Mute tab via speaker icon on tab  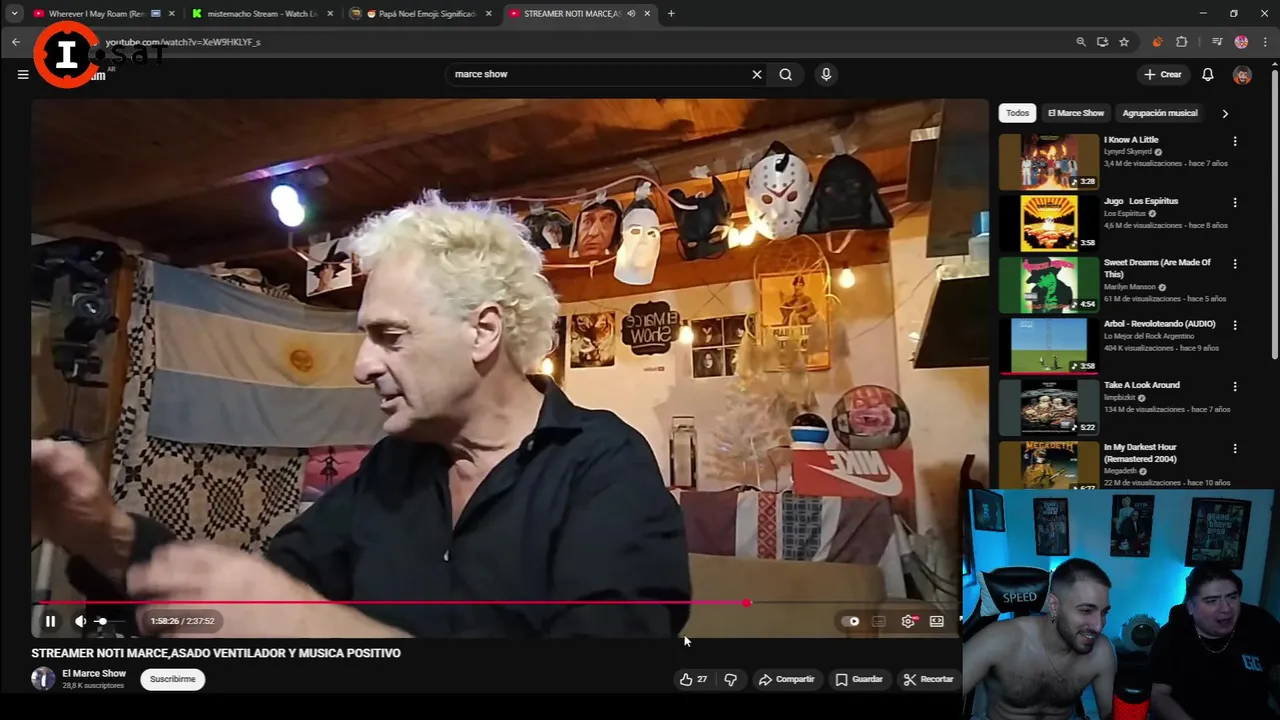coord(631,14)
